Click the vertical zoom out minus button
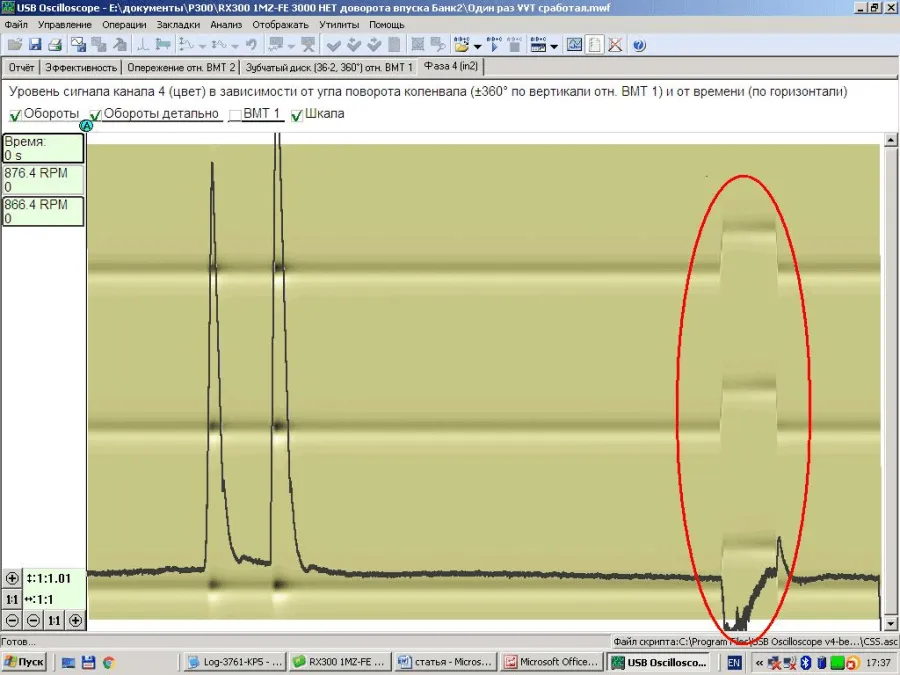 point(12,620)
